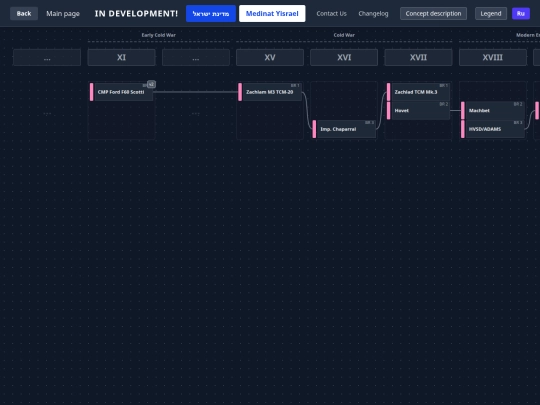Open the Hovet vehicle card
This screenshot has width=540, height=405.
coord(418,111)
